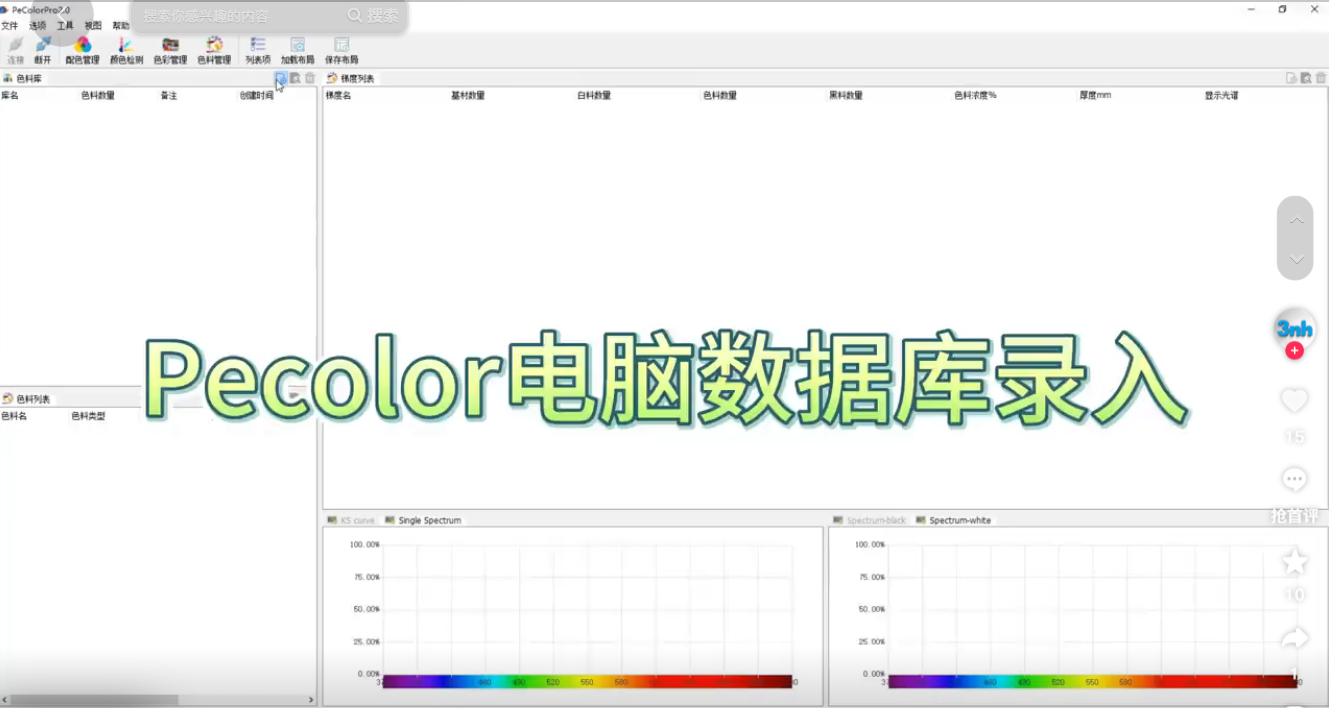This screenshot has height=708, width=1329.
Task: Select the 色料库 panel tab
Action: click(x=22, y=78)
